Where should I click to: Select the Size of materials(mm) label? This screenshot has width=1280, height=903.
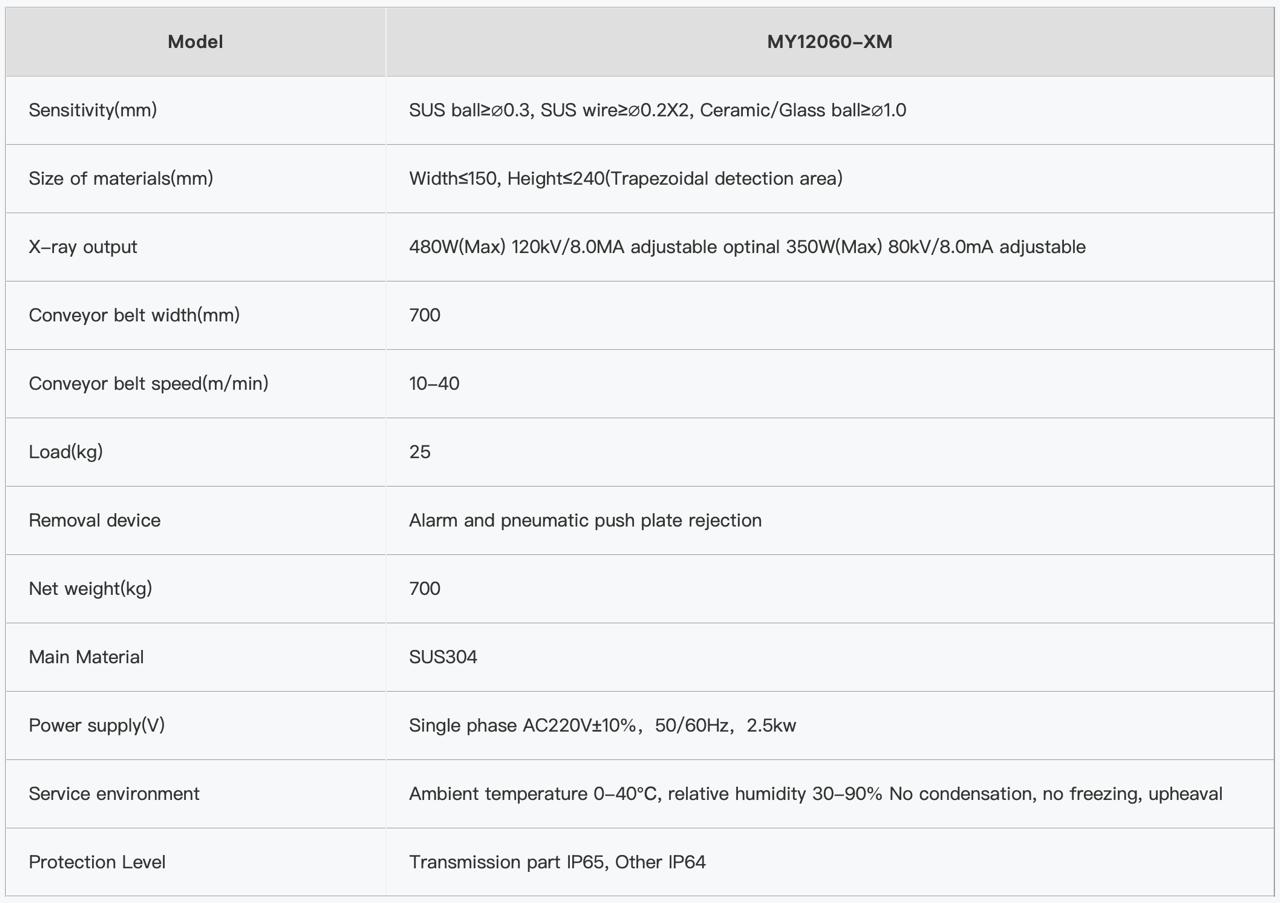(121, 179)
